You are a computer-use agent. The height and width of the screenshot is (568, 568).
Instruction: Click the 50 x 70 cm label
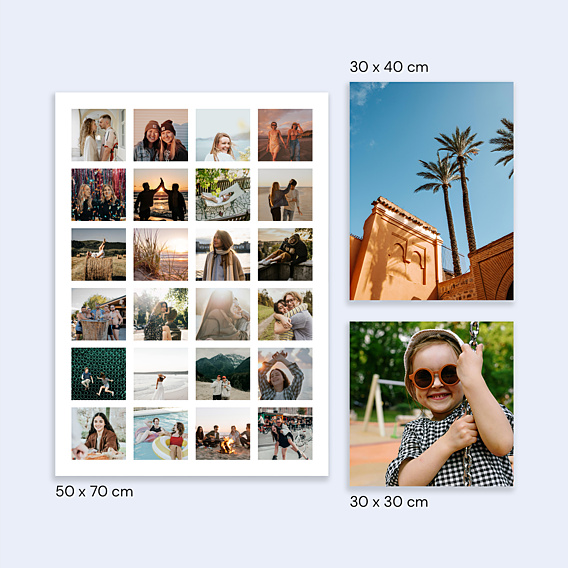tap(94, 492)
